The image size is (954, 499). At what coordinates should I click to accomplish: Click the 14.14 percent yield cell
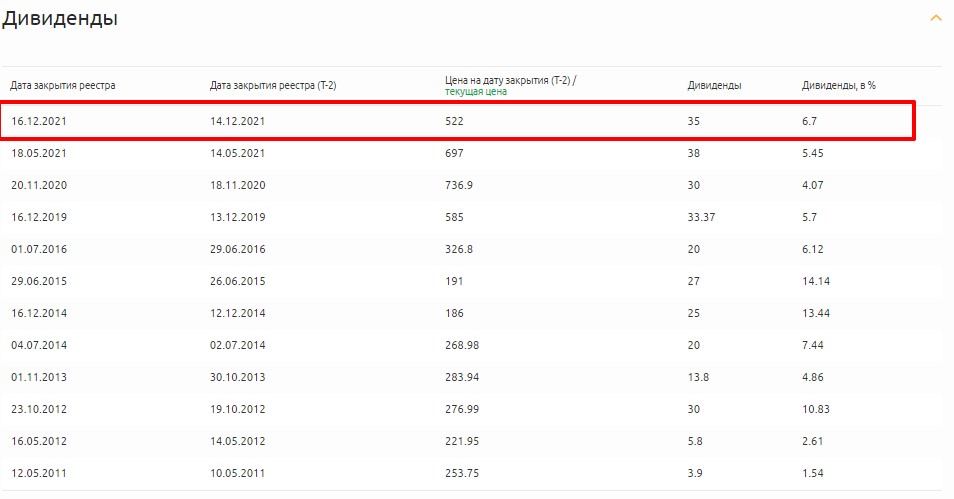[815, 281]
